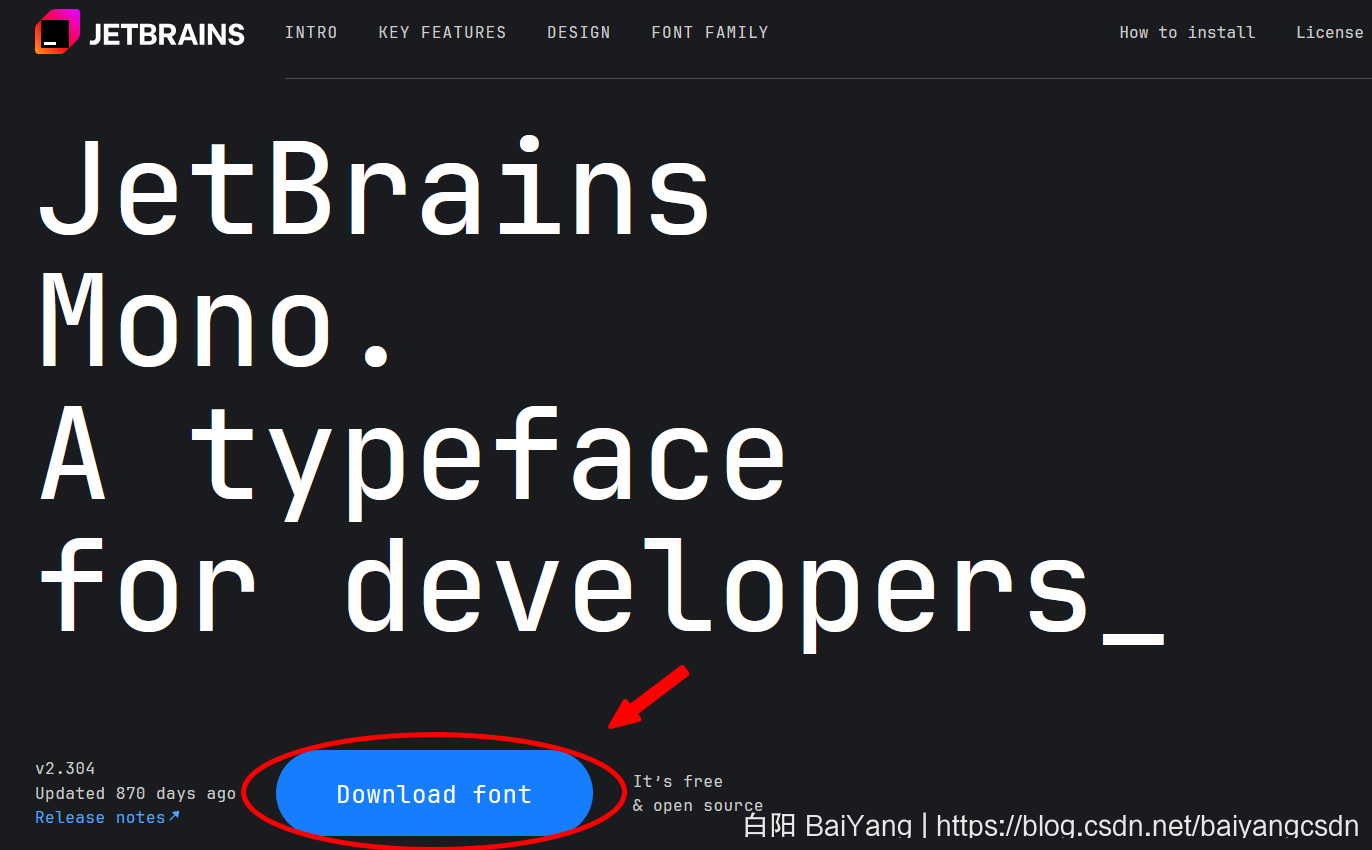
Task: Click the JETBRAINS wordmark text
Action: (x=166, y=34)
